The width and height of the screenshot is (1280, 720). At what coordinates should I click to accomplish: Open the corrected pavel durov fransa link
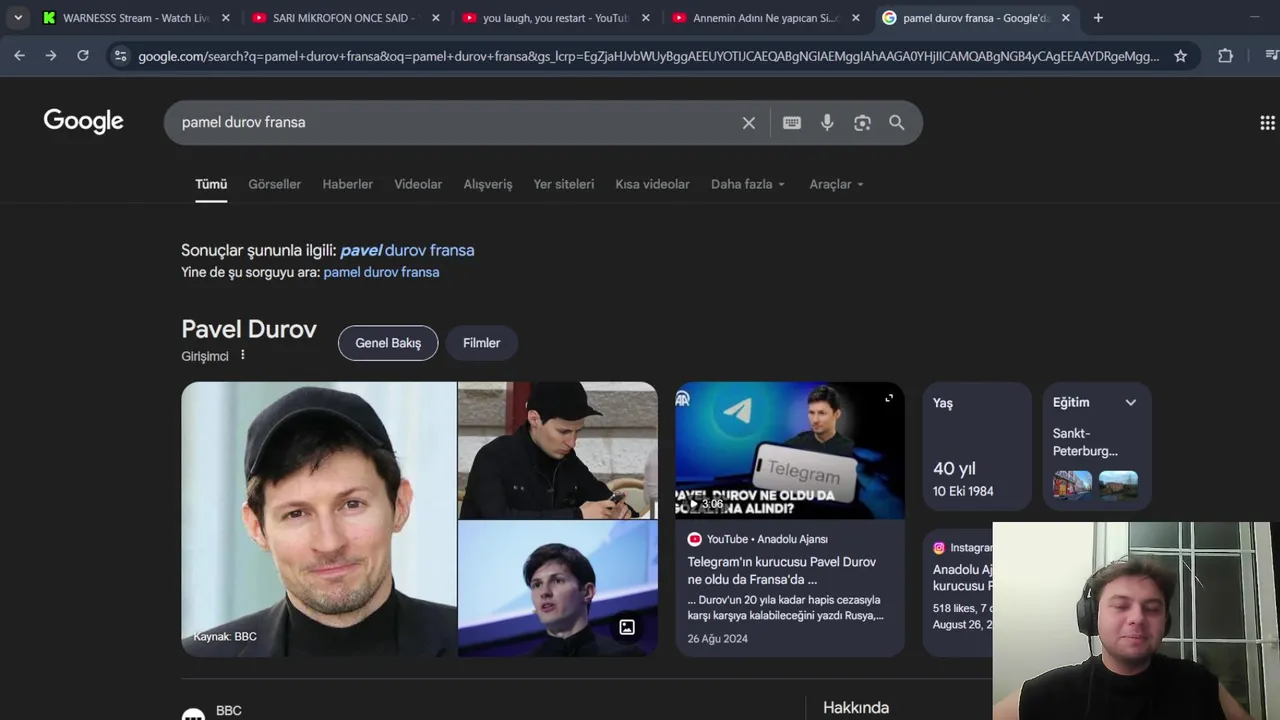[x=407, y=250]
